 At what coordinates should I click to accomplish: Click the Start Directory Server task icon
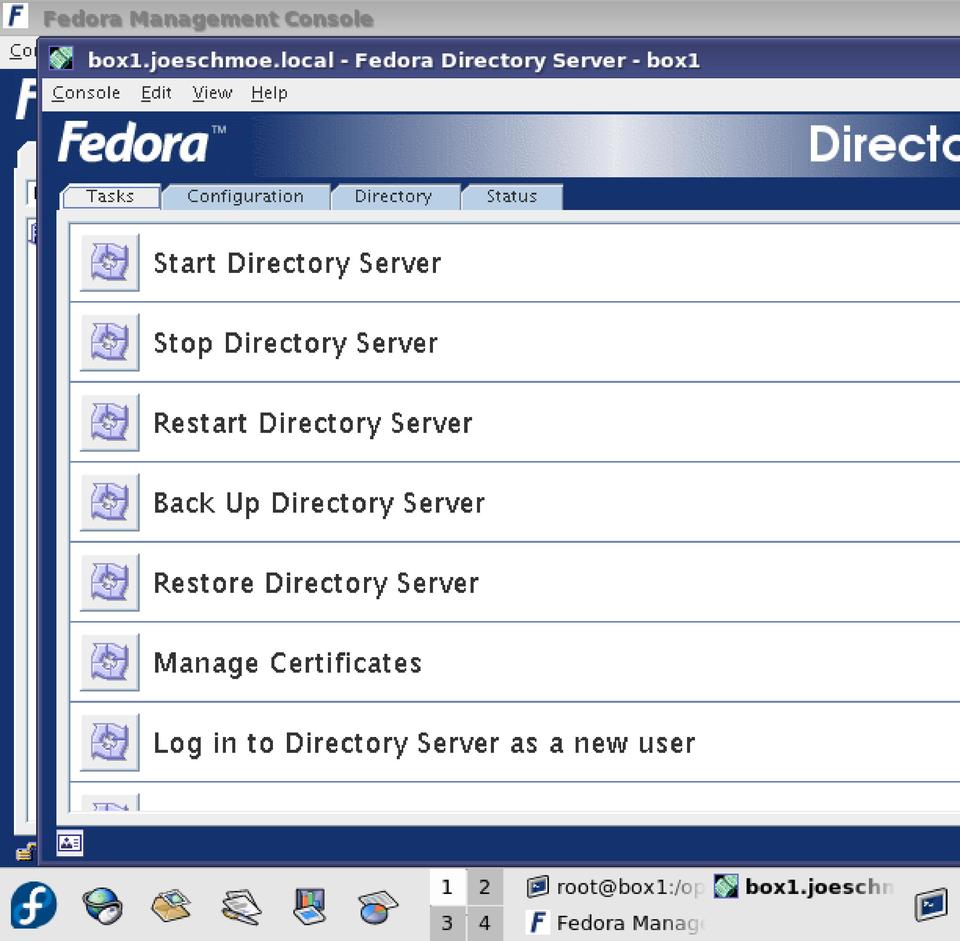click(x=109, y=263)
